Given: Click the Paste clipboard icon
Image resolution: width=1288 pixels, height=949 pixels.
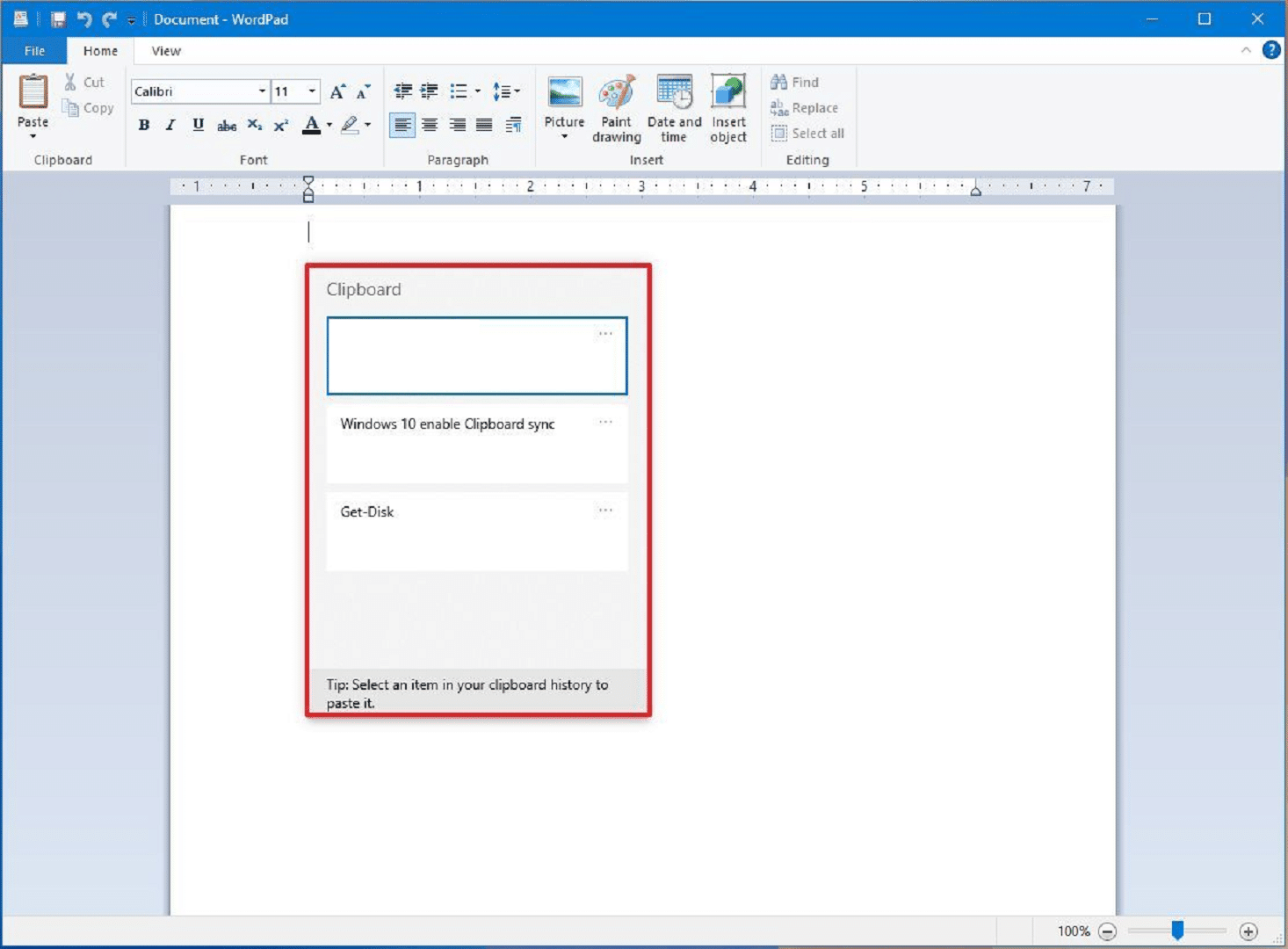Looking at the screenshot, I should (x=33, y=92).
